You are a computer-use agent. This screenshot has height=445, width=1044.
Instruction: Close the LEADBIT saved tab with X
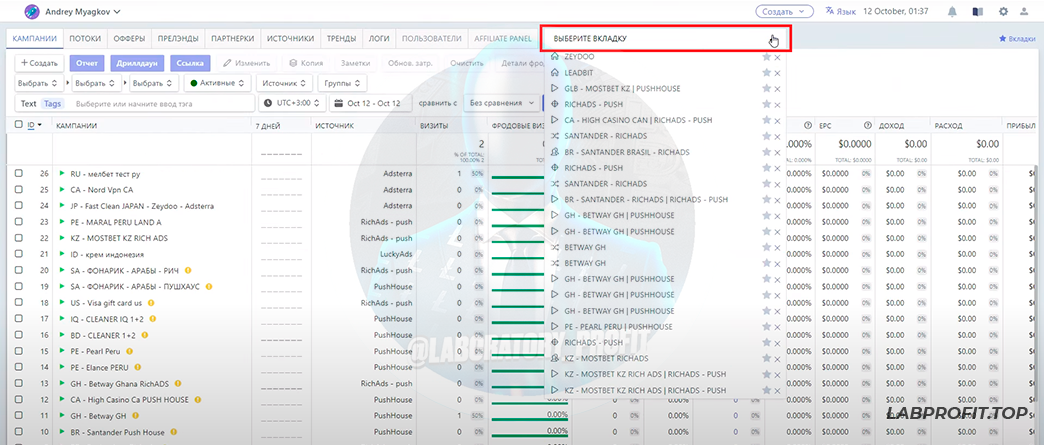[x=777, y=73]
